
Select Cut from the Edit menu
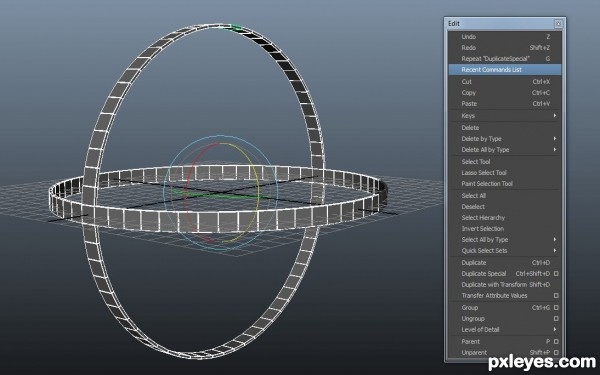[x=505, y=82]
